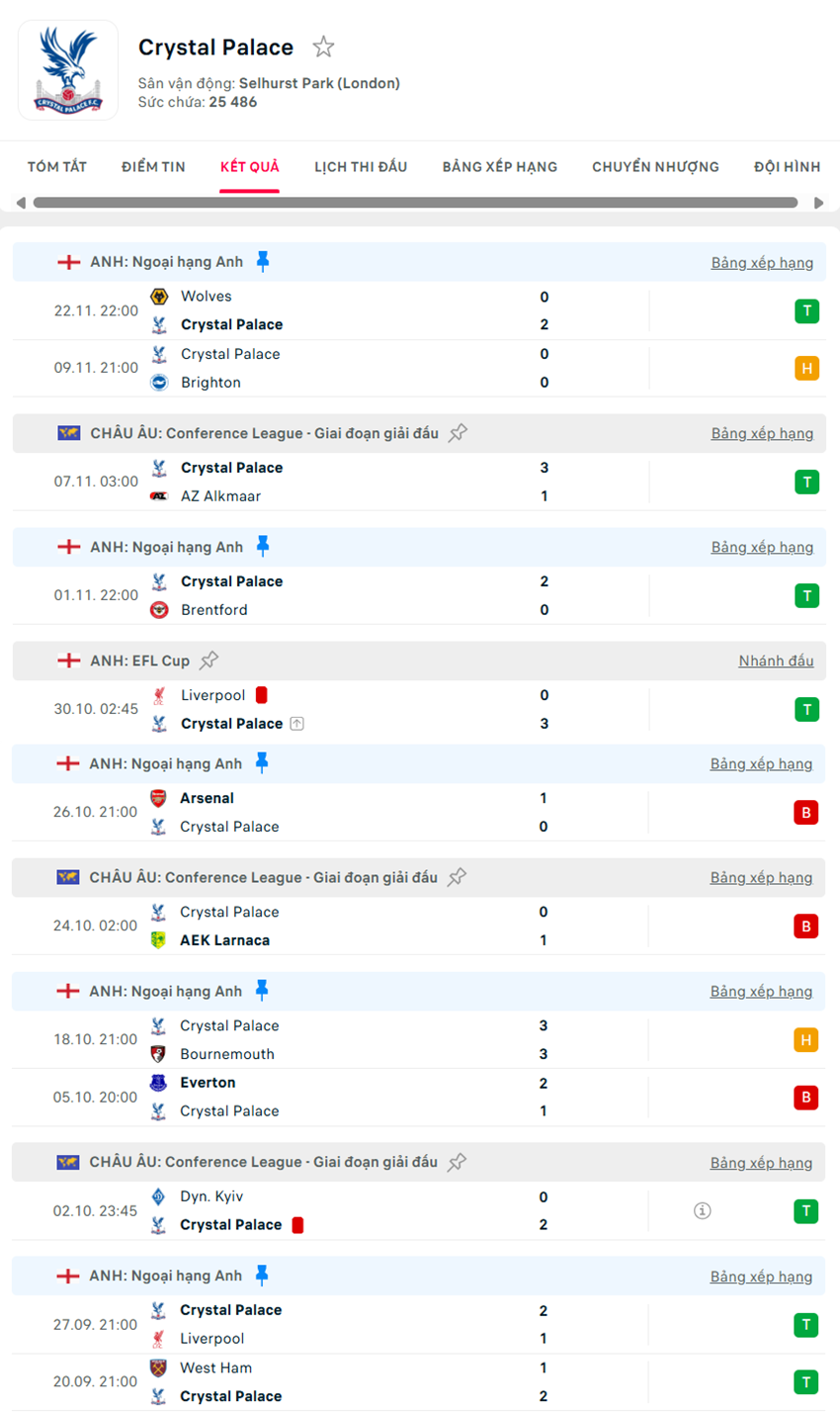The image size is (840, 1414).
Task: Click the AZ Alkmaar team logo
Action: click(x=159, y=496)
